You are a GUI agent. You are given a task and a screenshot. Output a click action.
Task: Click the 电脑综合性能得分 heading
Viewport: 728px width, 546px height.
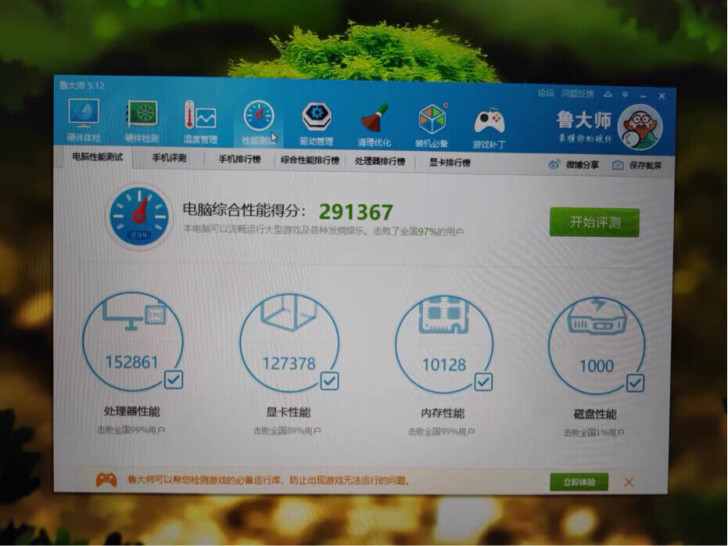(244, 210)
